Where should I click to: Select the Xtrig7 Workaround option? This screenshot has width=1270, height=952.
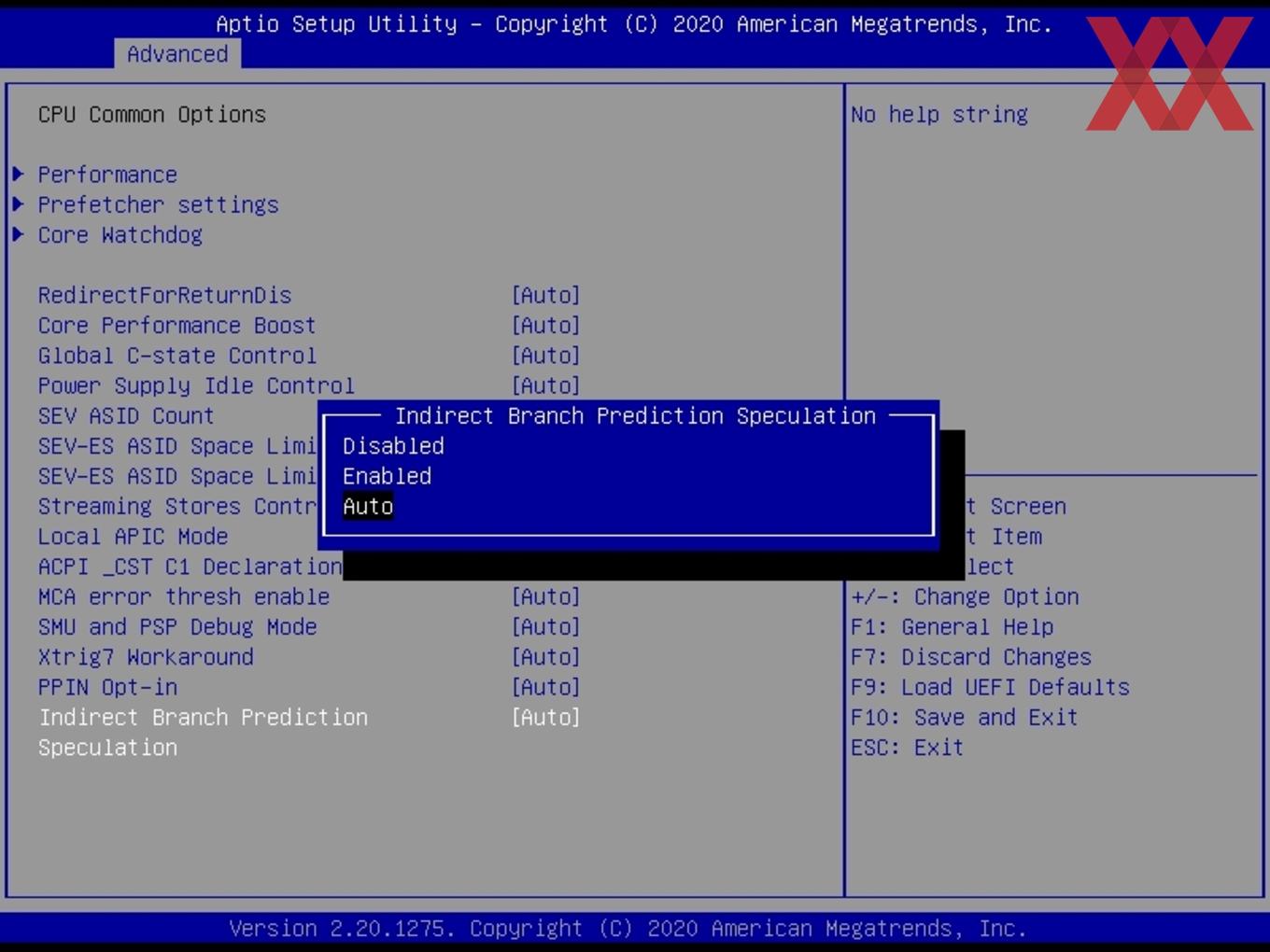145,657
